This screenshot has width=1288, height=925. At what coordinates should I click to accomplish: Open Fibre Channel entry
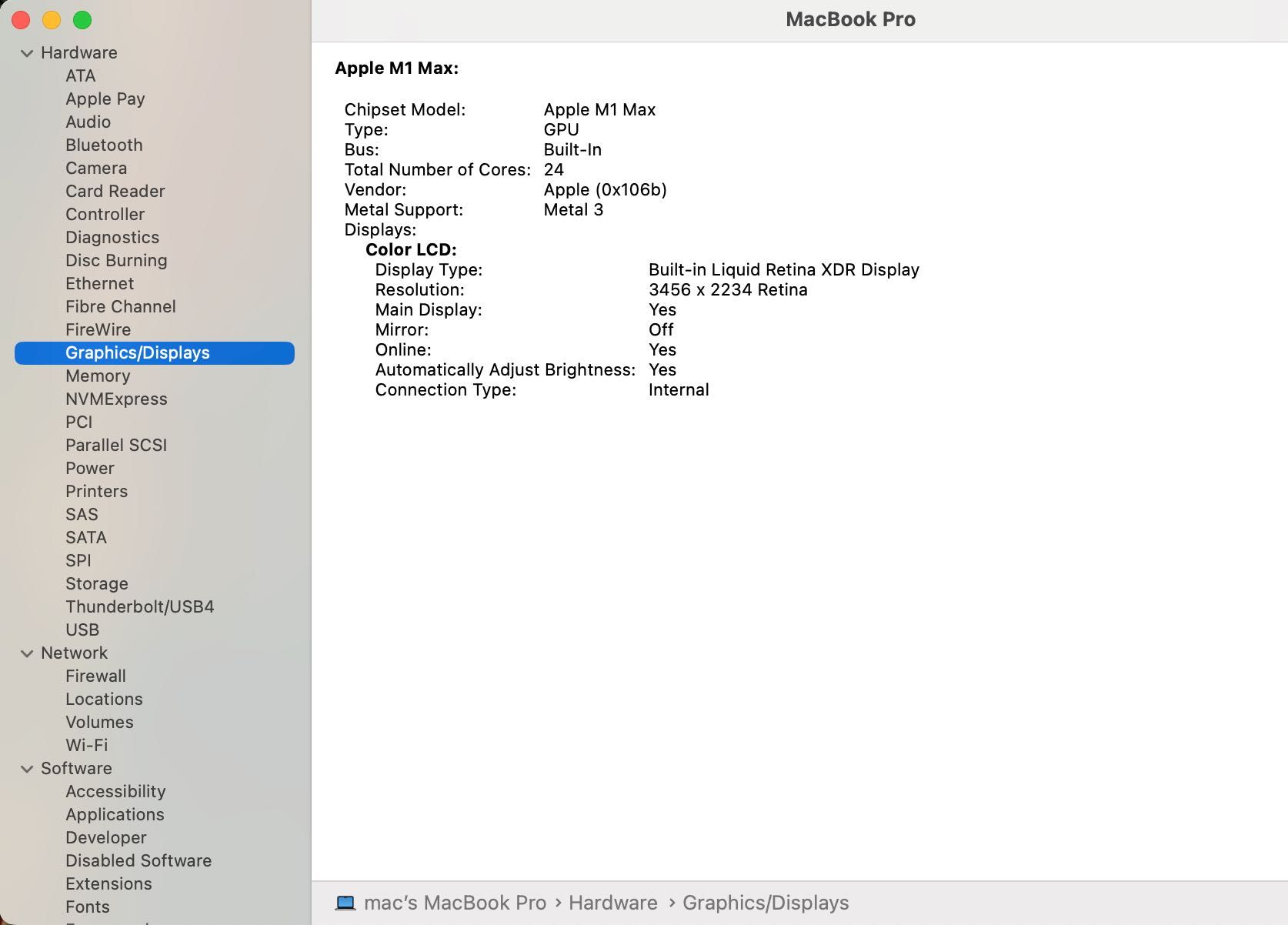(x=121, y=306)
